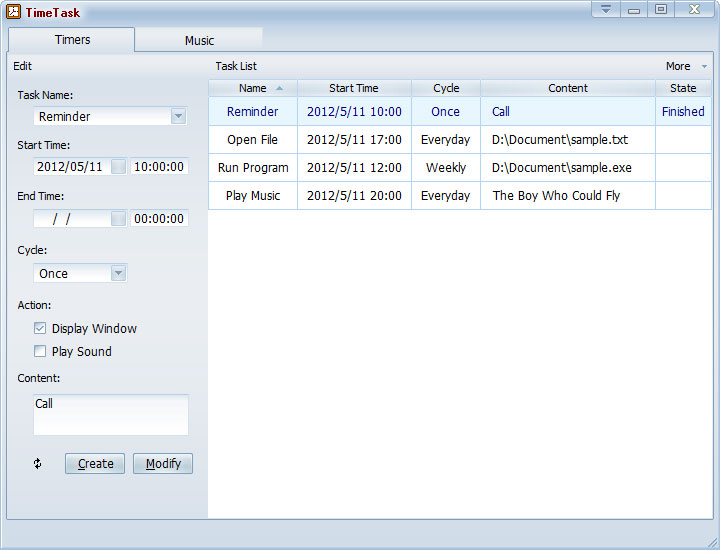This screenshot has height=550, width=720.
Task: Open the End Time date picker button
Action: tap(118, 218)
